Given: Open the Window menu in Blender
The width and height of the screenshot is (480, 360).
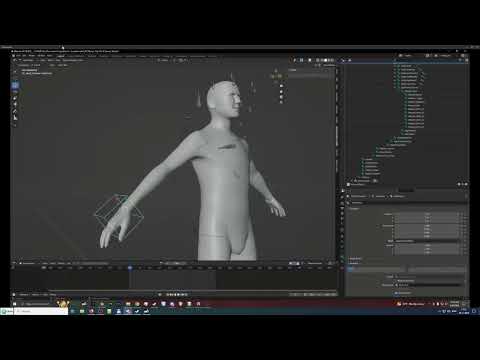Looking at the screenshot, I should coord(41,56).
